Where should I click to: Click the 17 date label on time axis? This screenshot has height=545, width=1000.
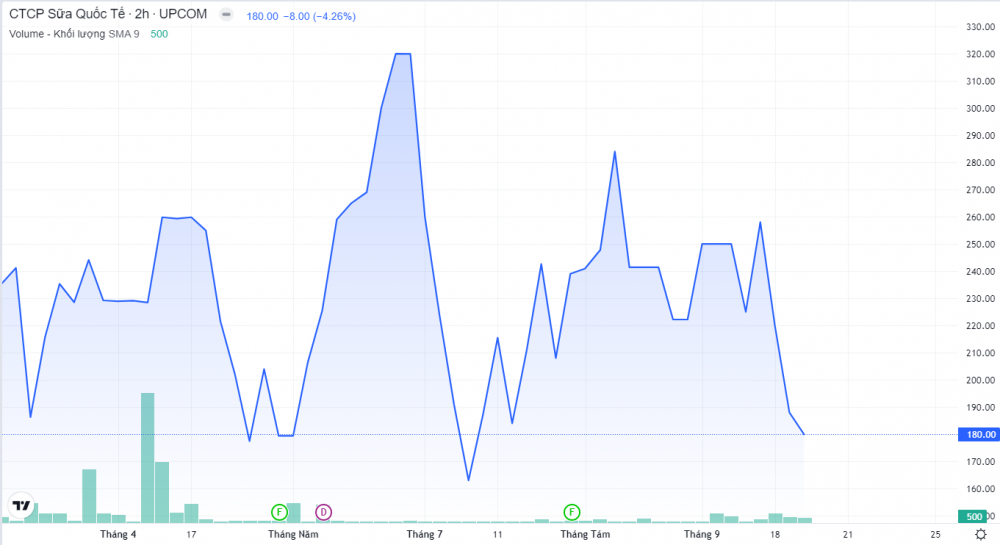[x=191, y=534]
